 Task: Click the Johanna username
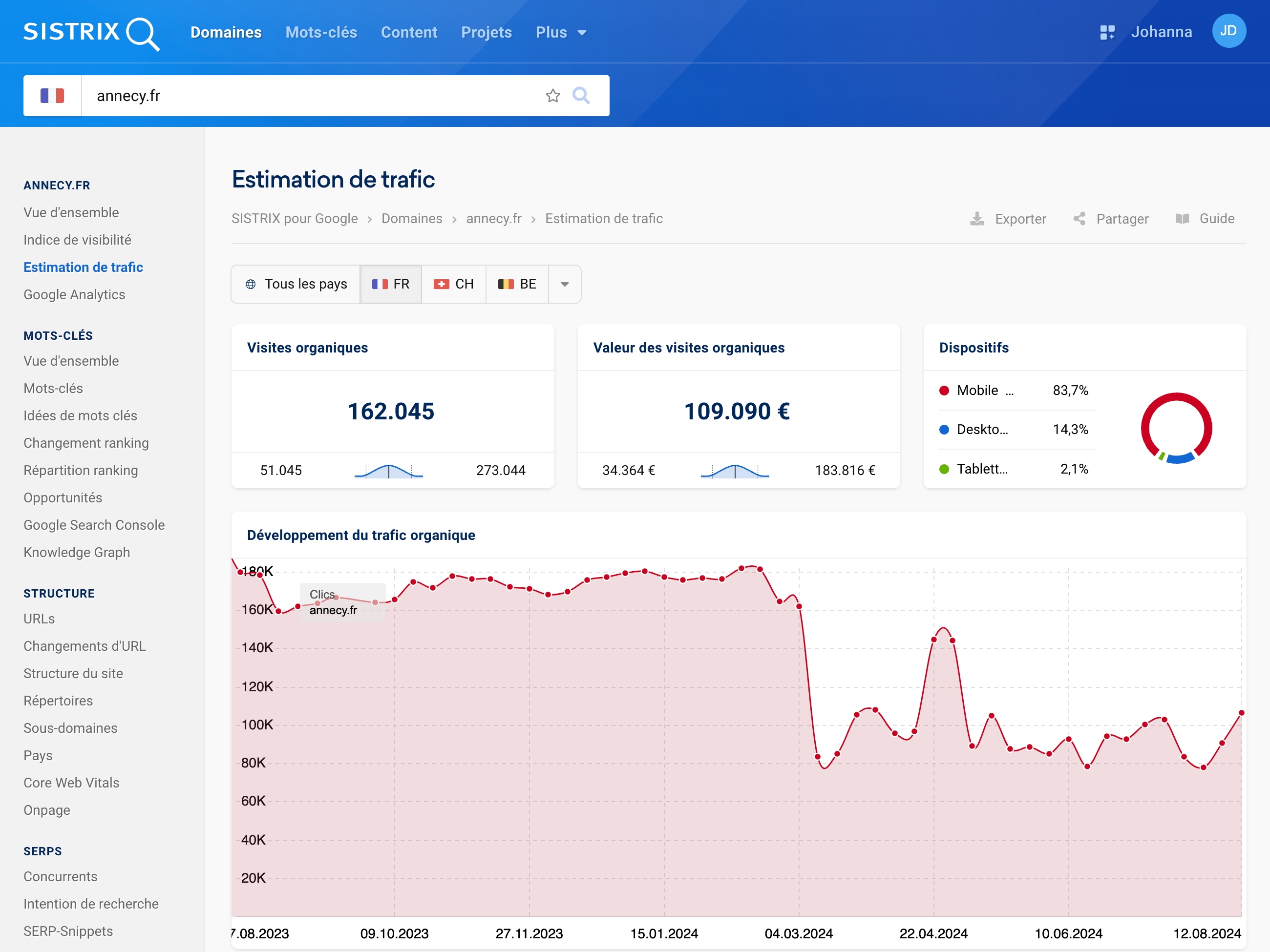(x=1162, y=32)
